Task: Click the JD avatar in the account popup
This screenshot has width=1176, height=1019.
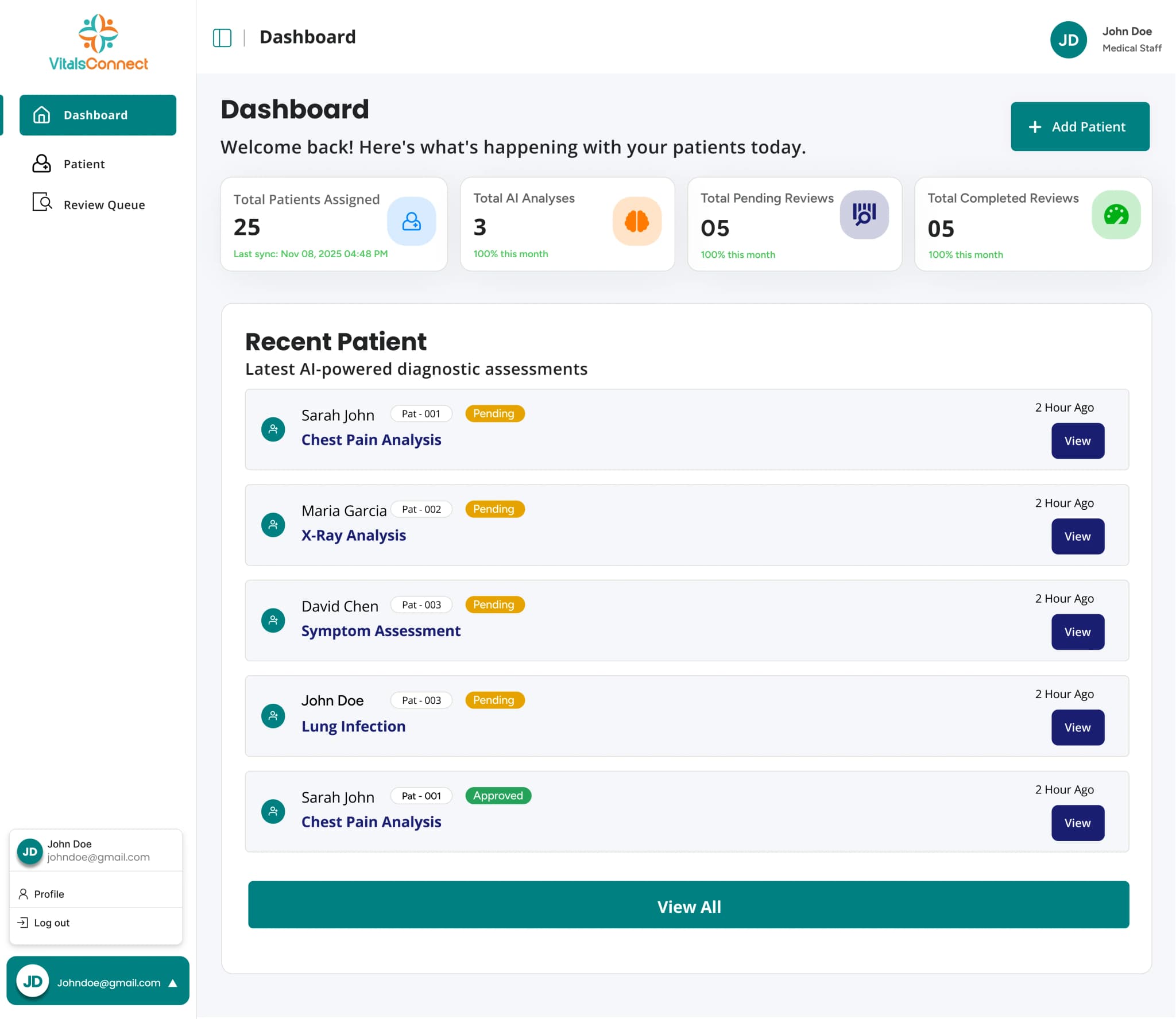Action: 30,851
